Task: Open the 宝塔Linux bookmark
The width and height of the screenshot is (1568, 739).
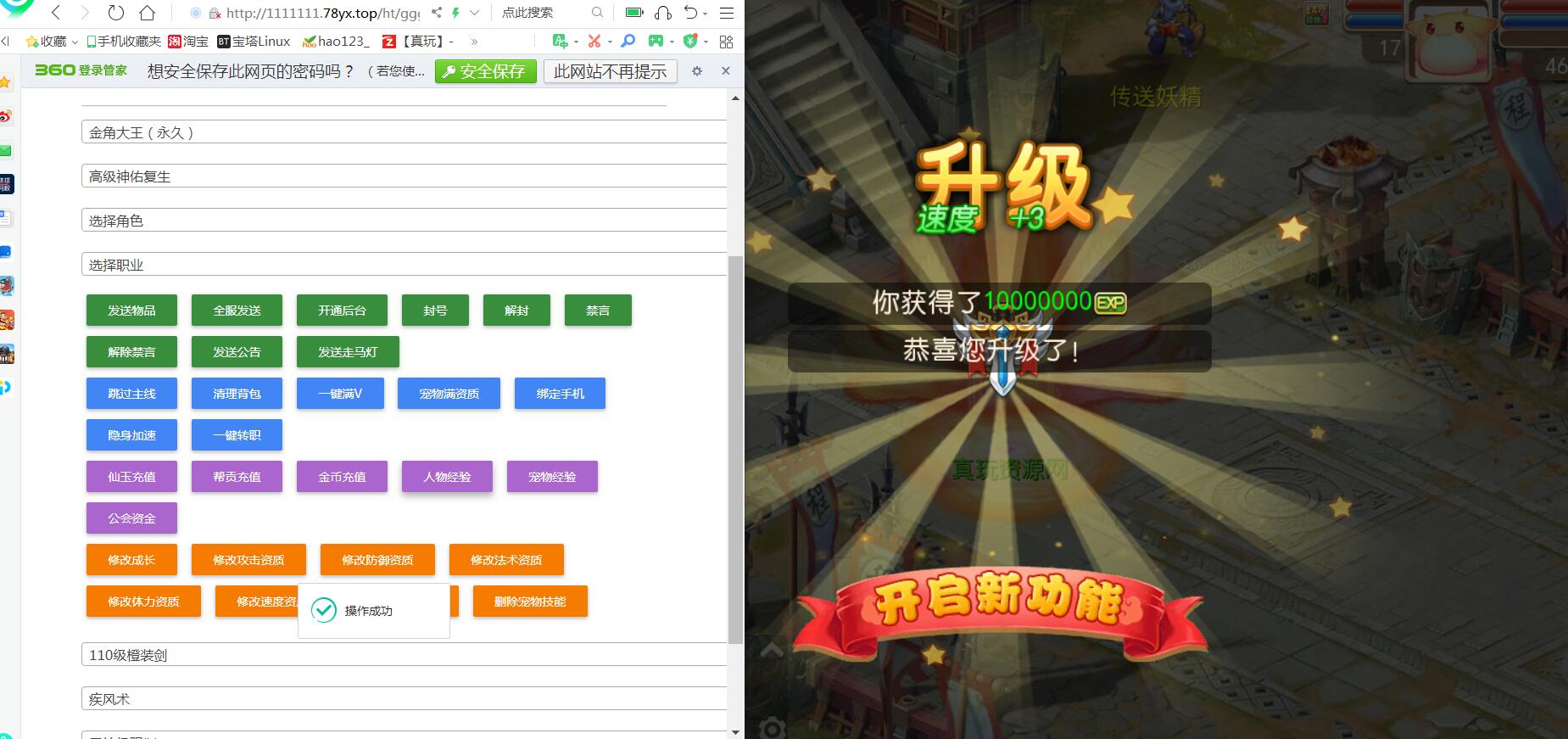Action: point(254,41)
